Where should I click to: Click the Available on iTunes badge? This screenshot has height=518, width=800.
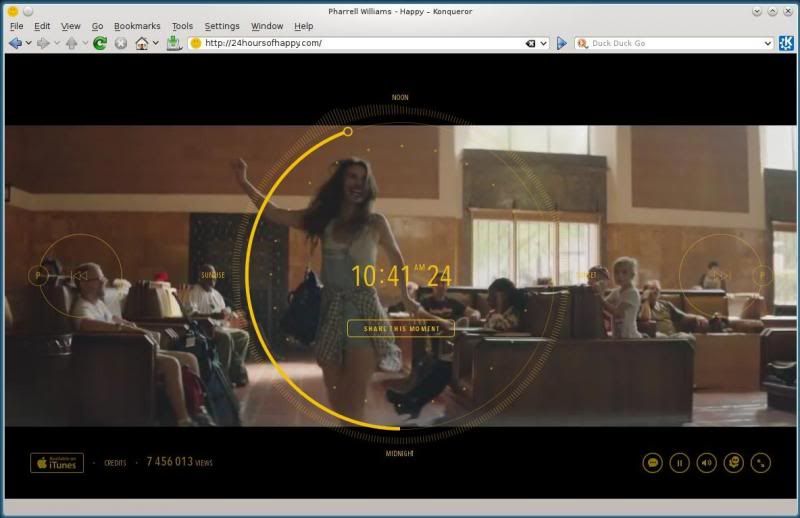pyautogui.click(x=57, y=463)
